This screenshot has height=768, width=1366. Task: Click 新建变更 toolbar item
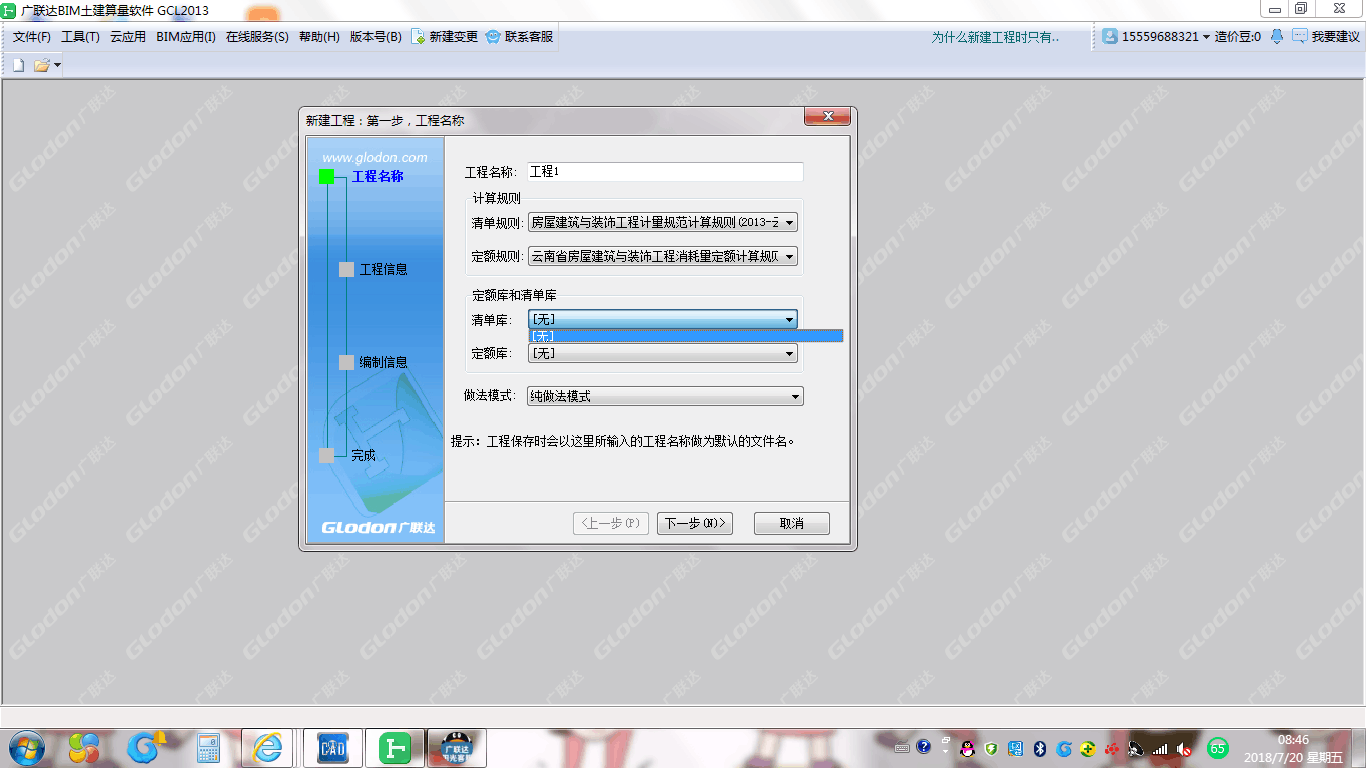coord(445,37)
